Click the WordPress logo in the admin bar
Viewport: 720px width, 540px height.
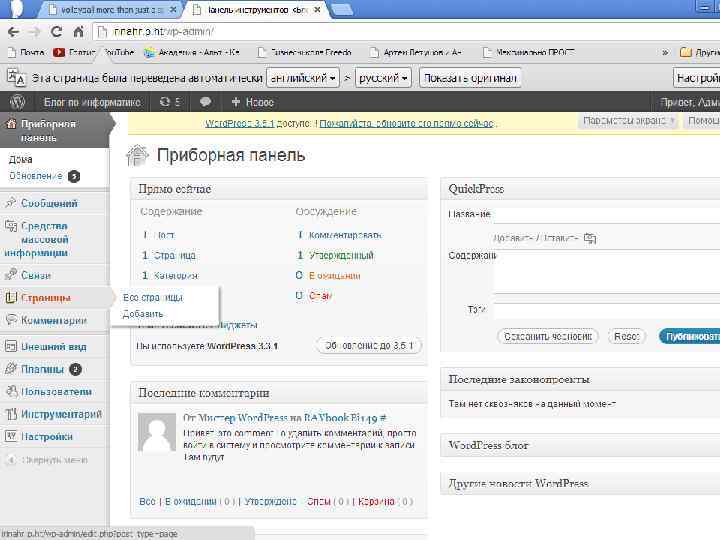click(x=17, y=102)
